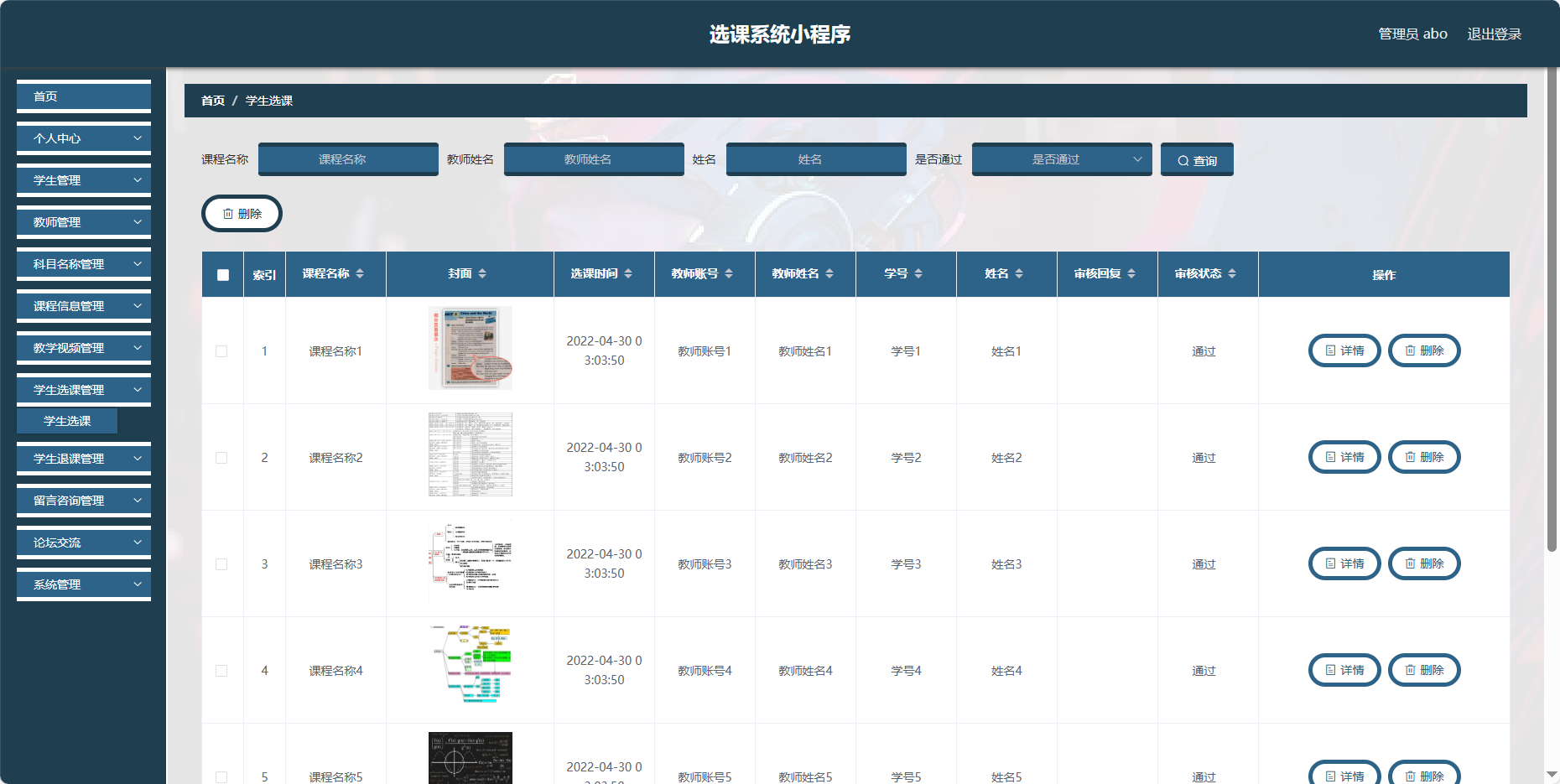Check the row 2 checkbox for 课程名称2
Image resolution: width=1560 pixels, height=784 pixels.
221,458
